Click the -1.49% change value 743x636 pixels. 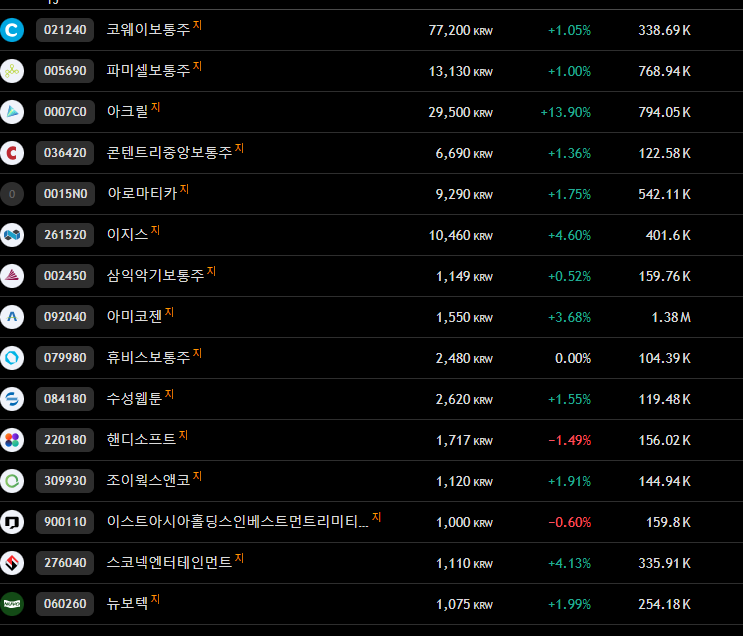pyautogui.click(x=570, y=441)
